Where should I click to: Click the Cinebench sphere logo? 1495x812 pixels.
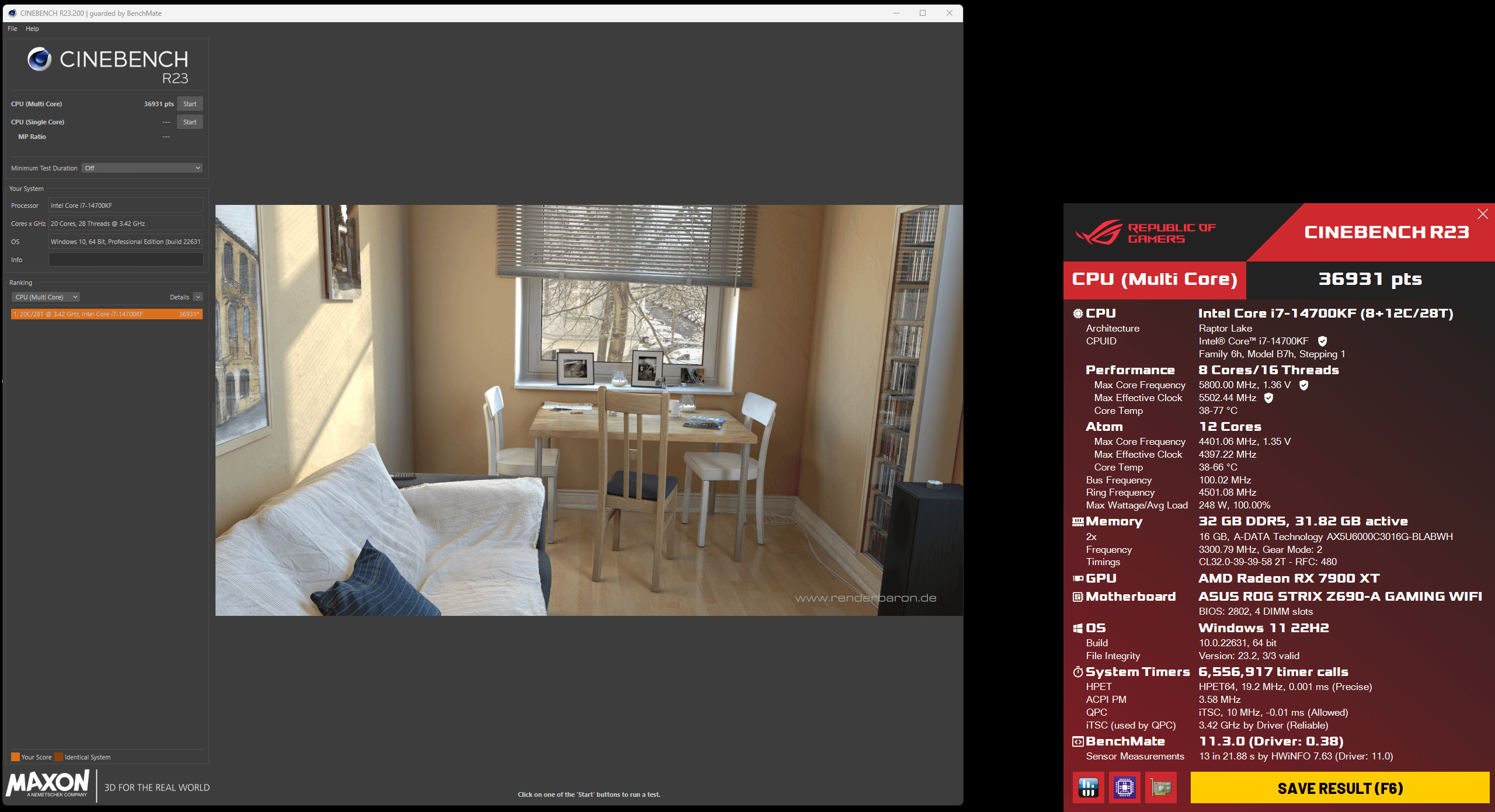tap(40, 59)
